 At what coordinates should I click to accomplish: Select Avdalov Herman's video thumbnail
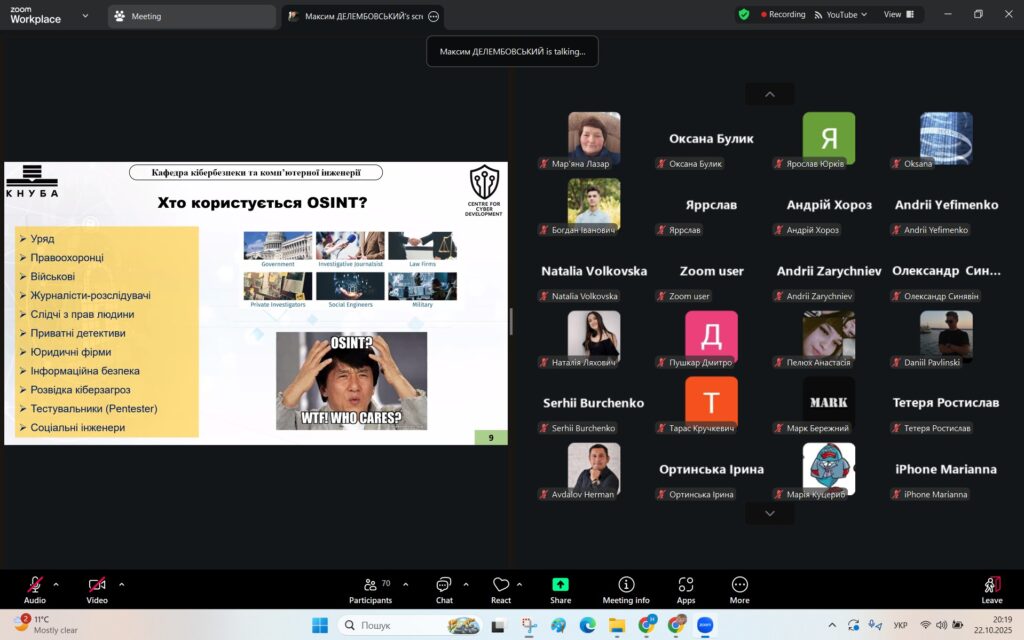pyautogui.click(x=594, y=468)
